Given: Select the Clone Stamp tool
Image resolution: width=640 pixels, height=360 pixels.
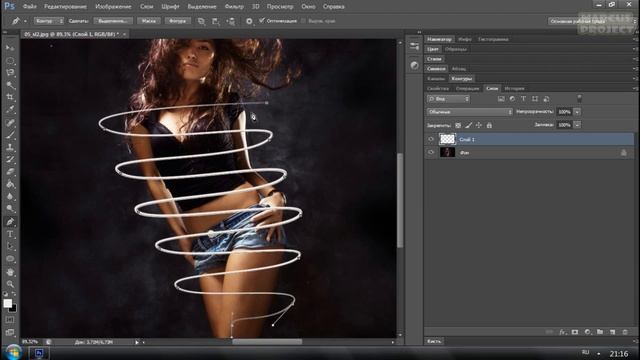Looking at the screenshot, I should click(x=10, y=147).
